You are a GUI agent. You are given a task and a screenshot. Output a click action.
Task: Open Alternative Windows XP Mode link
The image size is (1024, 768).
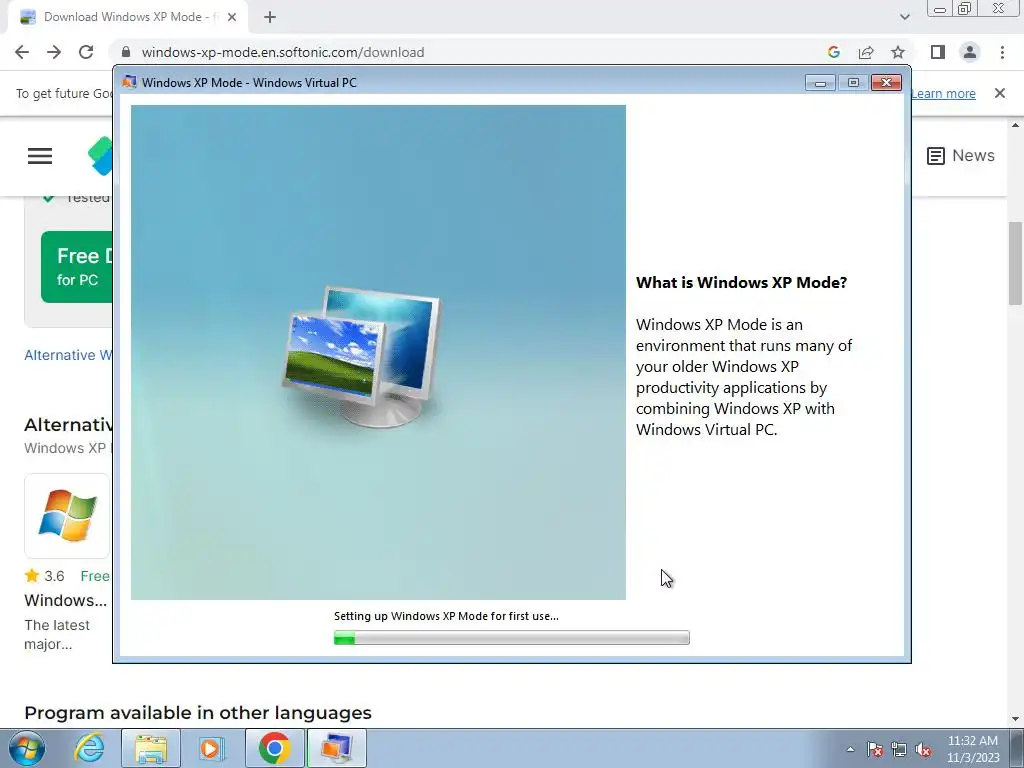point(69,355)
